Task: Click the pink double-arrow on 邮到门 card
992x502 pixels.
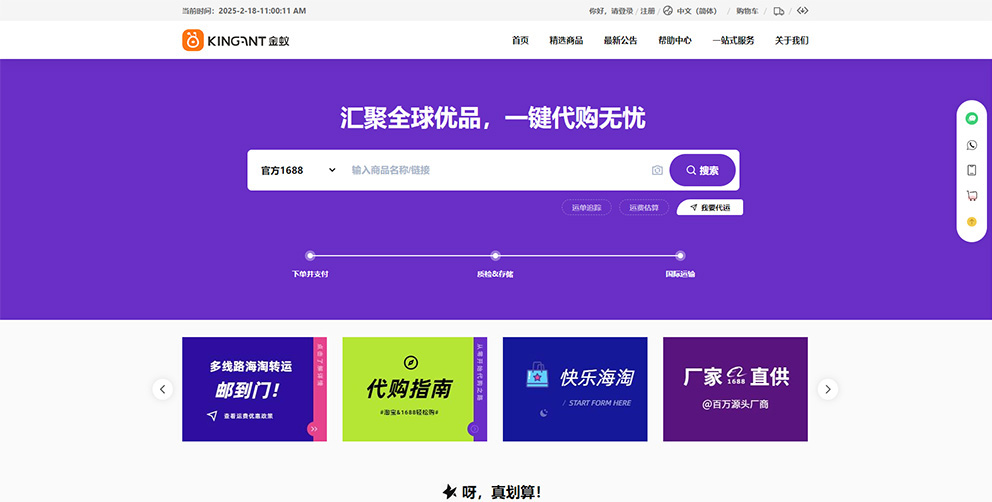Action: pos(314,429)
